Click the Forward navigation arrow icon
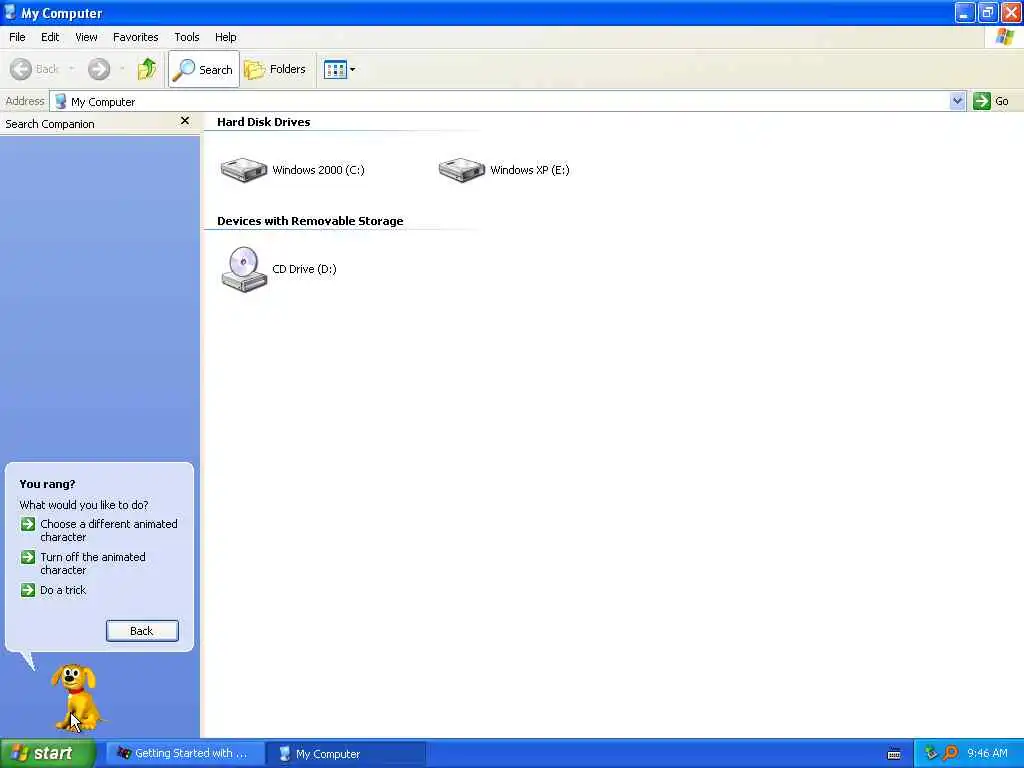 click(x=99, y=69)
